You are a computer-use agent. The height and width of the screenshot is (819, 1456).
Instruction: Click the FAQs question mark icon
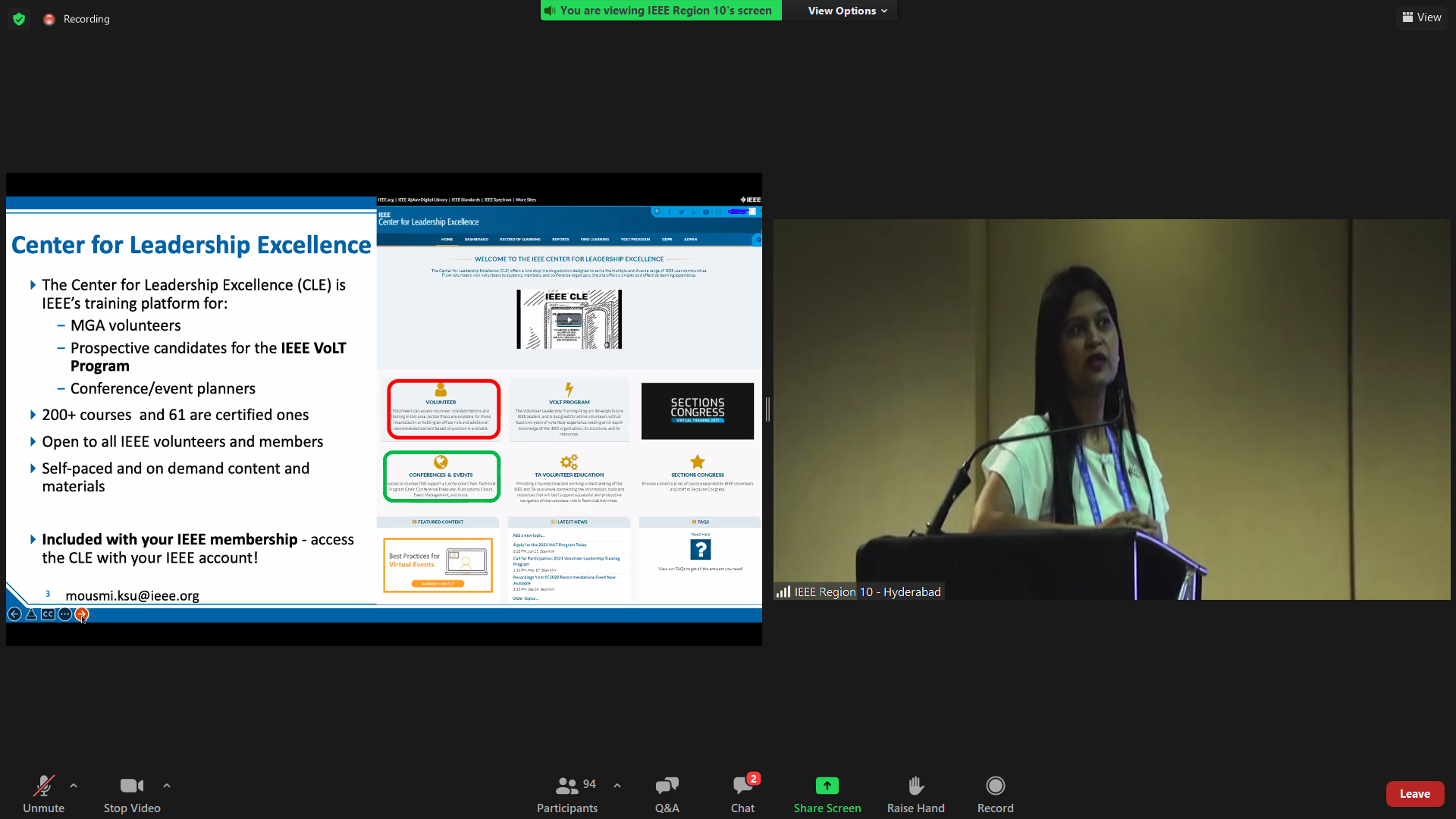[x=701, y=550]
